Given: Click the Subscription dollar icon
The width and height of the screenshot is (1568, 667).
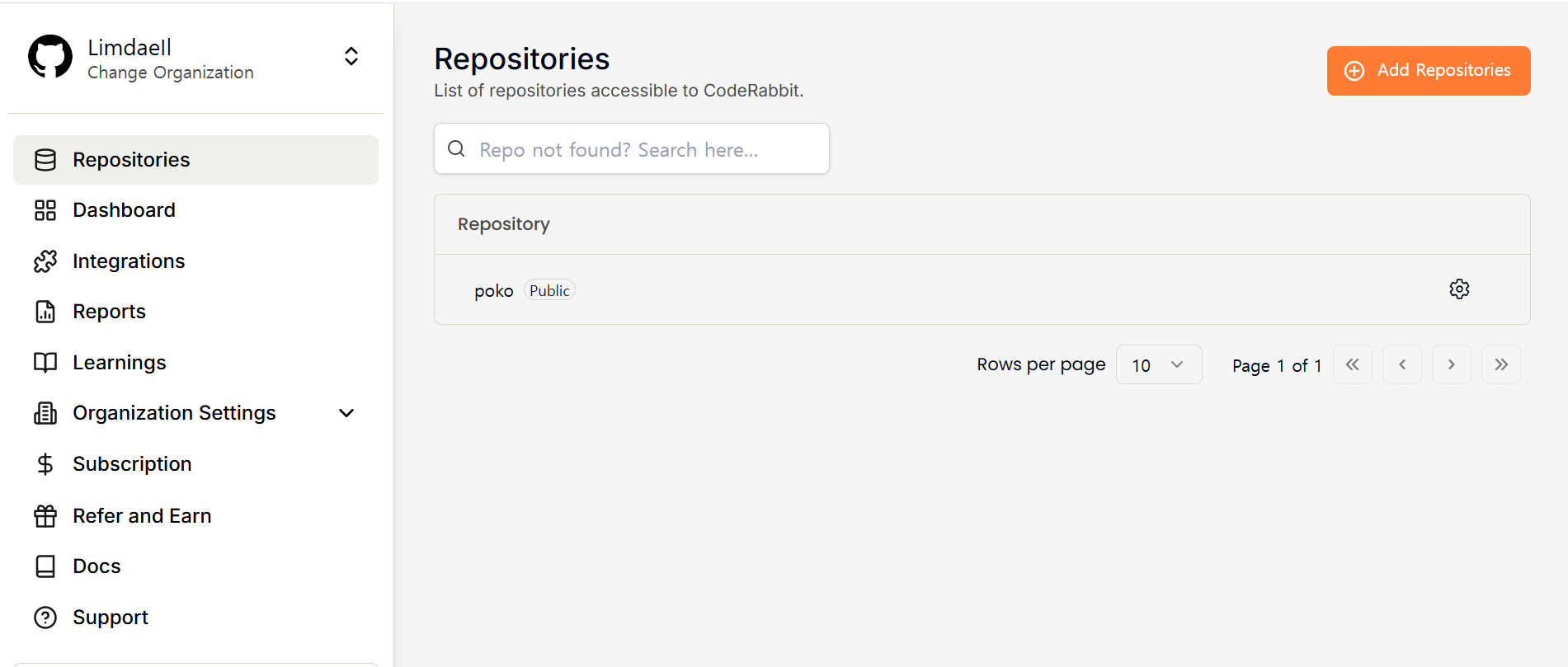Looking at the screenshot, I should [x=45, y=464].
